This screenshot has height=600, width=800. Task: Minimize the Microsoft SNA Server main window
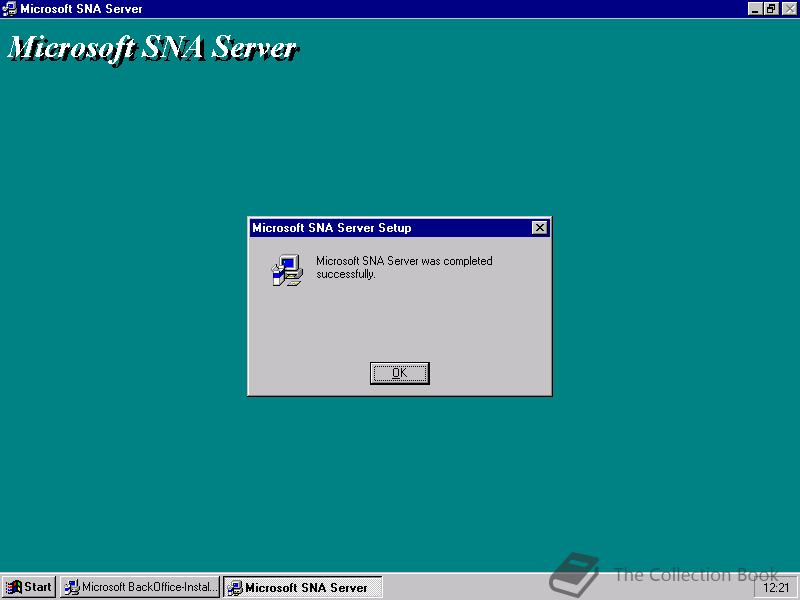[x=755, y=9]
